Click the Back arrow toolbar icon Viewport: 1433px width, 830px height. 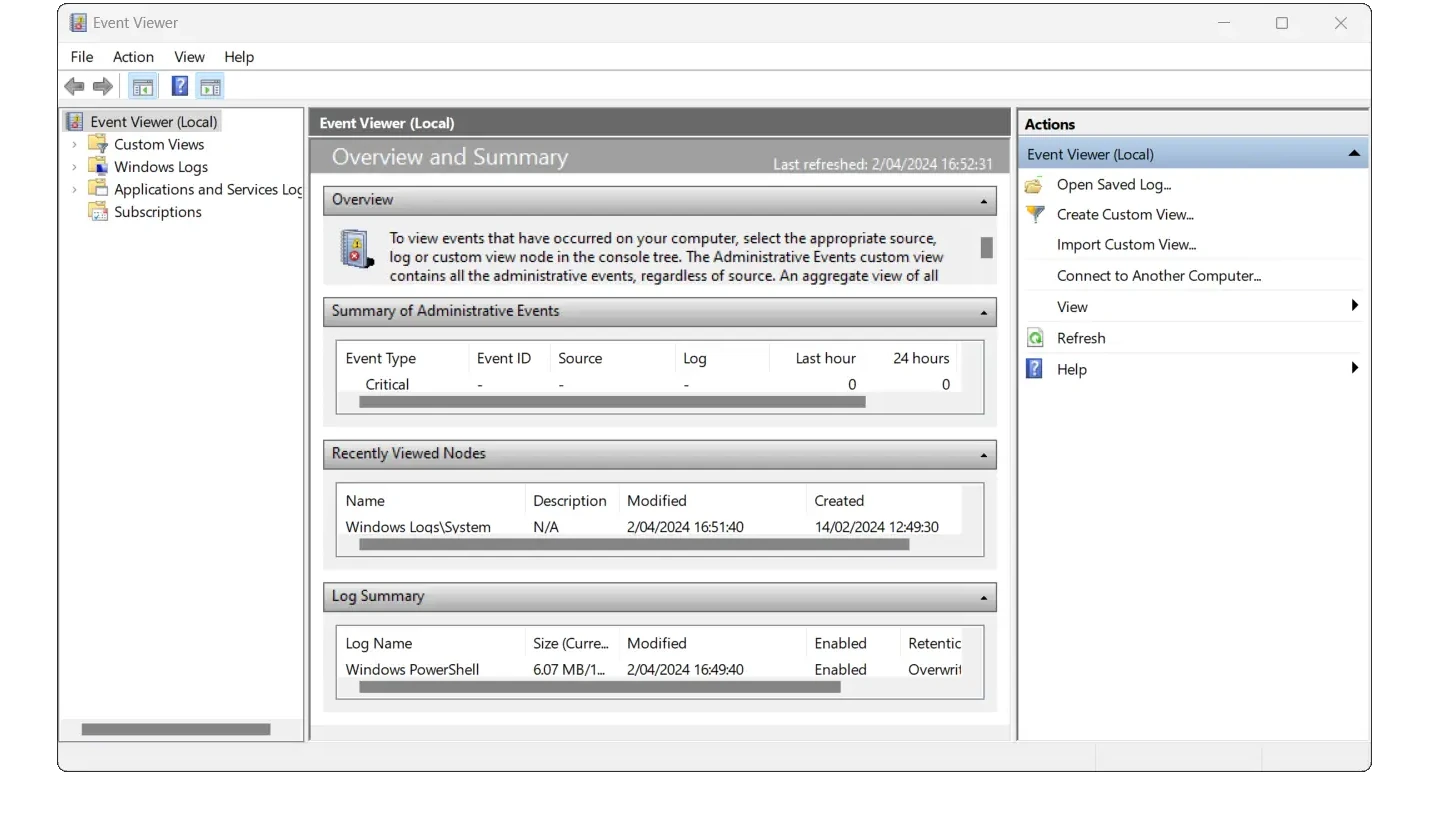[74, 87]
